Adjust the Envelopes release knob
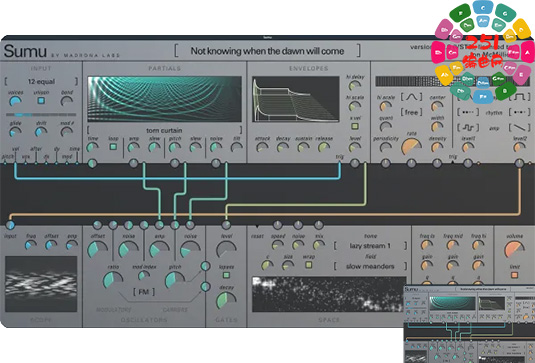 pos(324,147)
